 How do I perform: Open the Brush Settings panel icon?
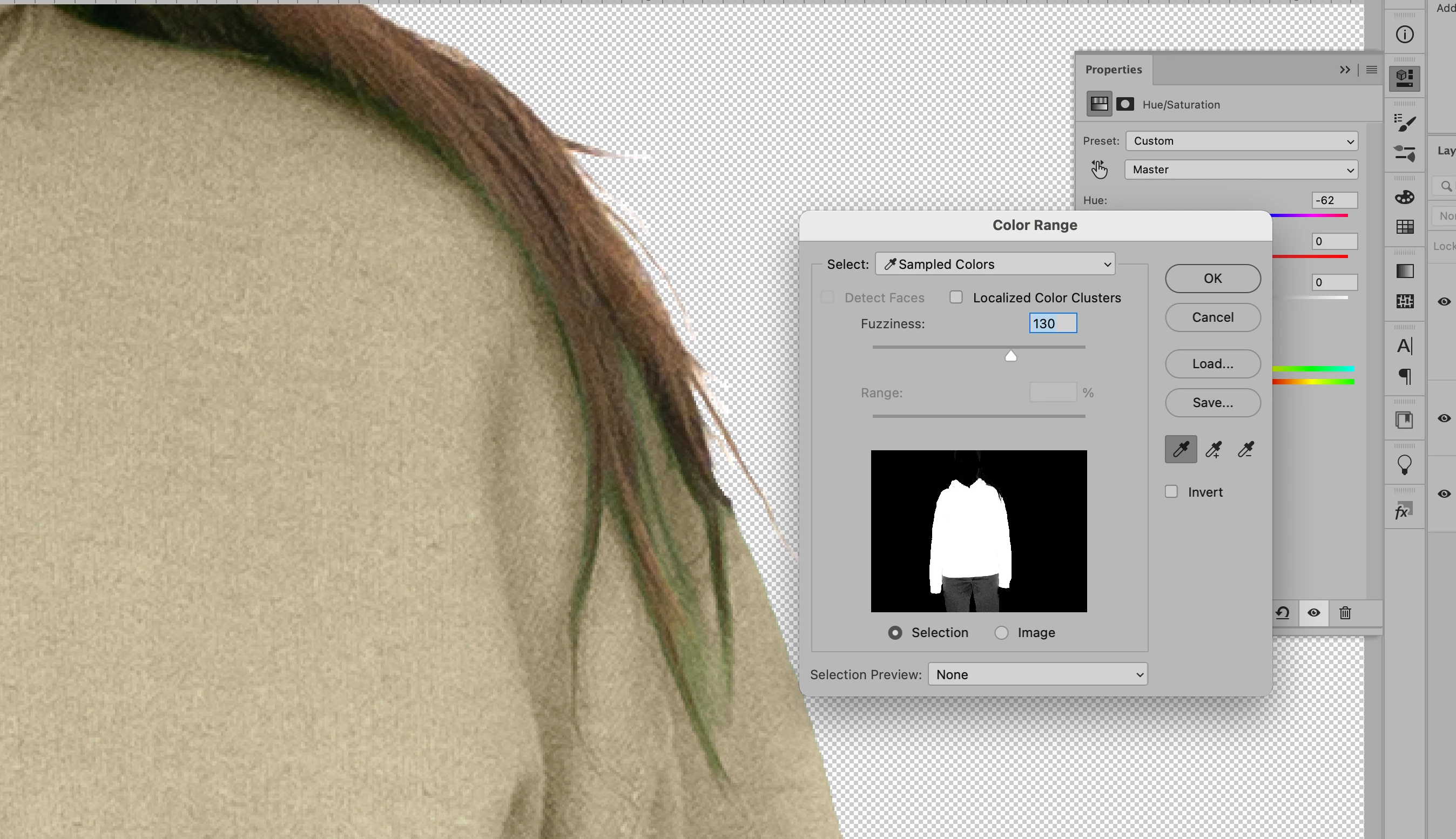[x=1404, y=123]
